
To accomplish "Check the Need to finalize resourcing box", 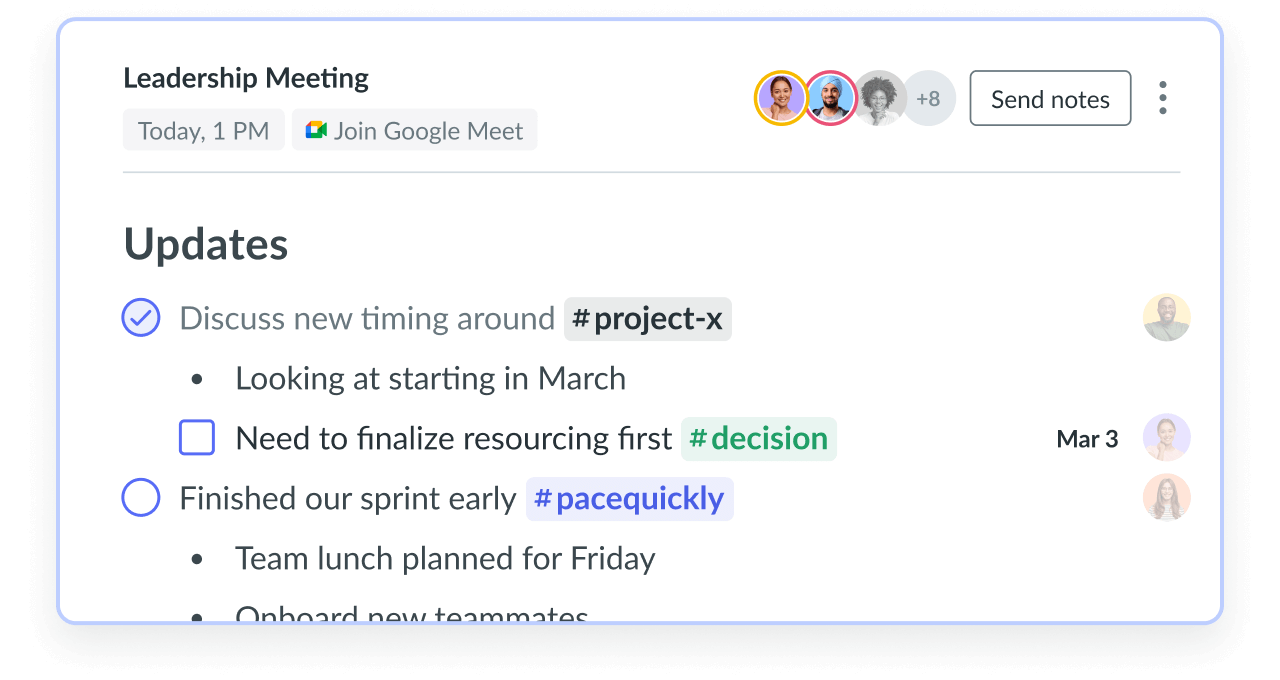I will click(197, 438).
